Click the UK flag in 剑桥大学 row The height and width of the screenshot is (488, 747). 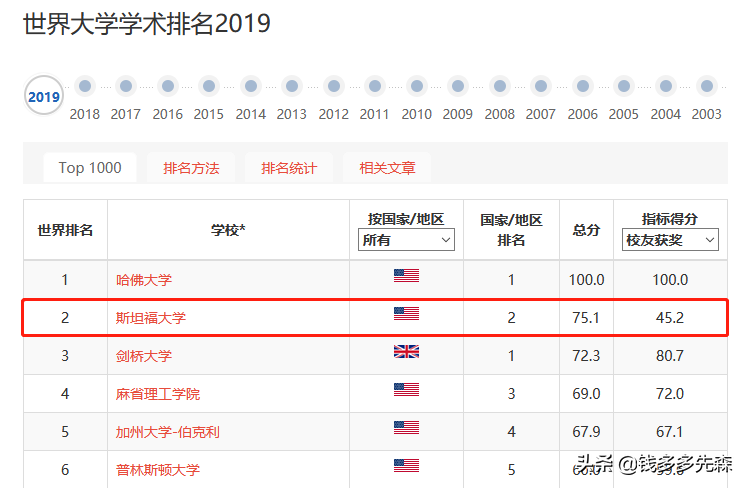(406, 352)
